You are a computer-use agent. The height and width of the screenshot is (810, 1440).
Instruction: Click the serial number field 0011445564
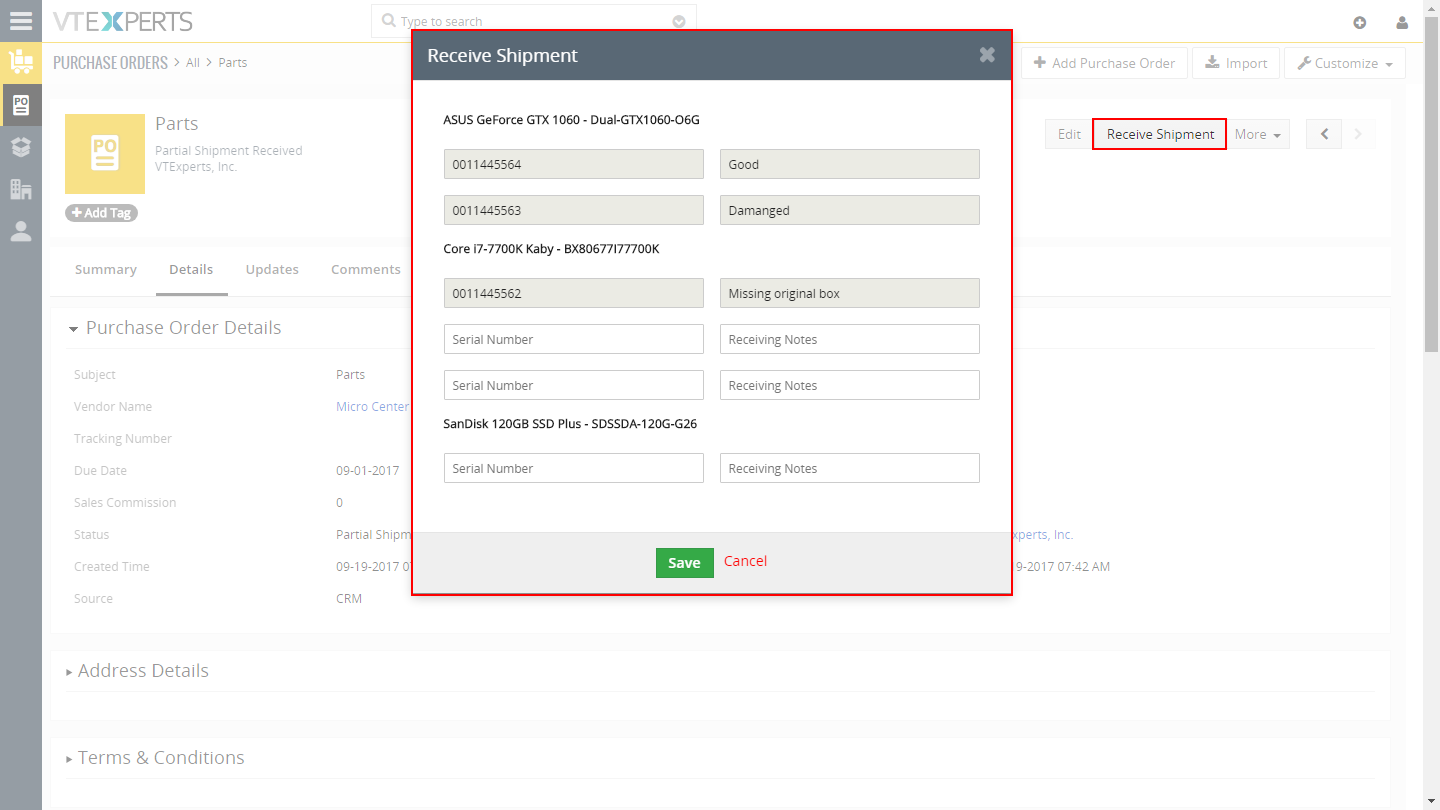pos(574,164)
